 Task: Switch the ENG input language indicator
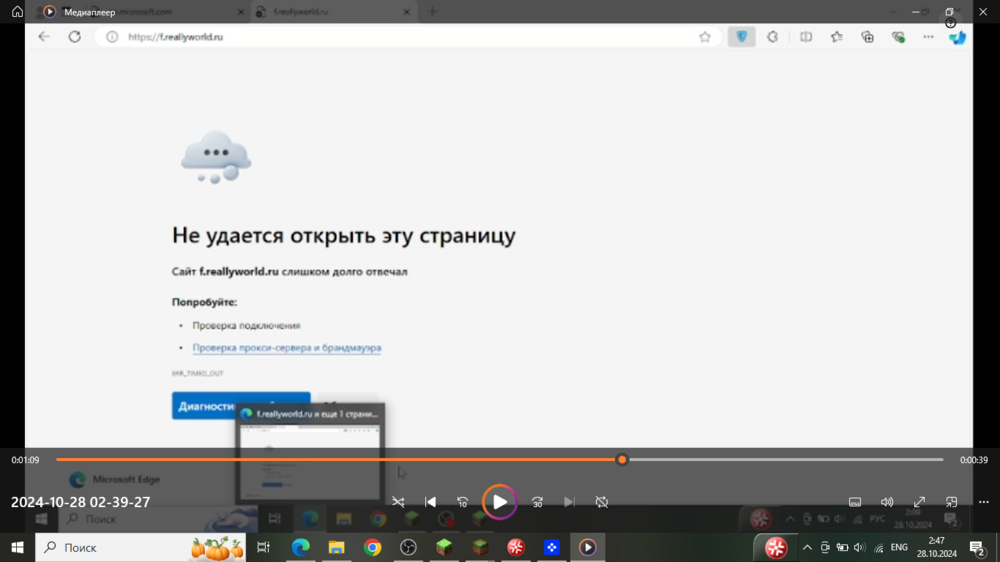pyautogui.click(x=899, y=547)
